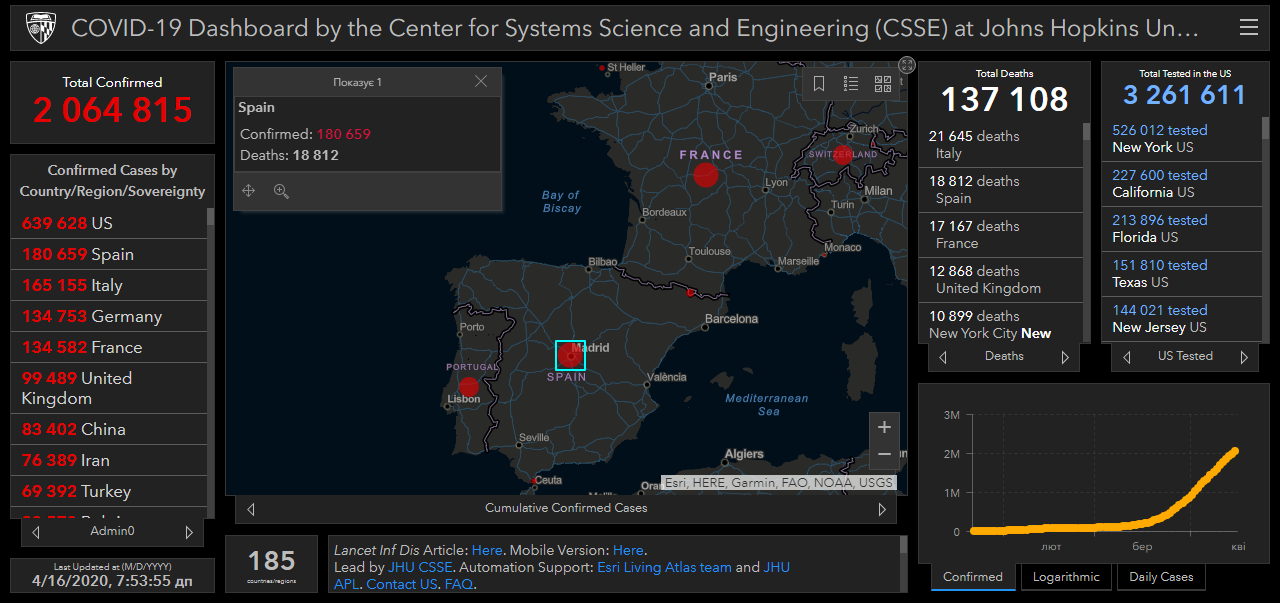Go to next US Tested panel

(x=1244, y=357)
